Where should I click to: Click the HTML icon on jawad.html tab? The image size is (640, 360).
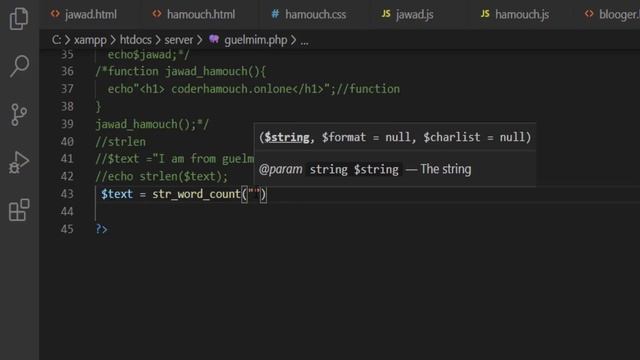tap(55, 14)
